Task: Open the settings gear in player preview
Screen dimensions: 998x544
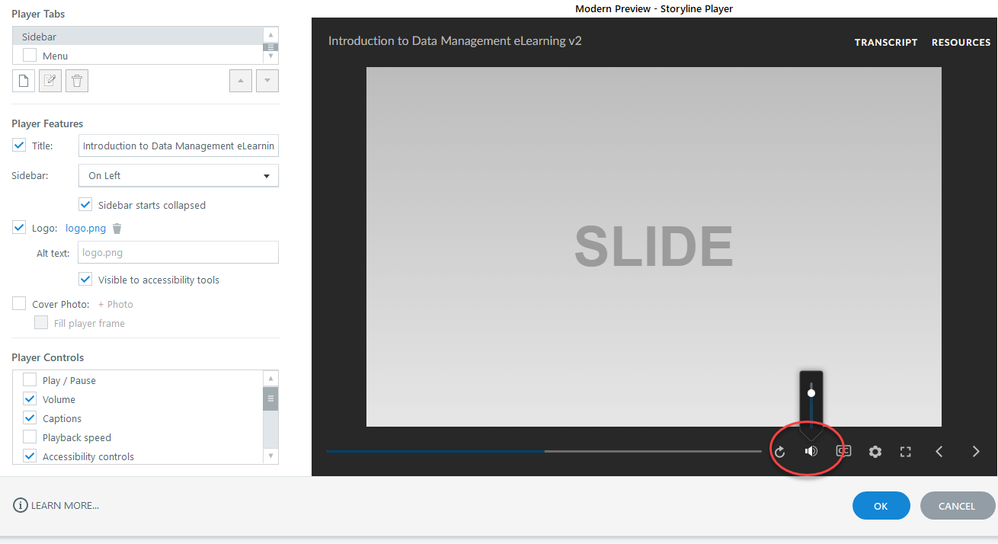Action: (x=875, y=452)
